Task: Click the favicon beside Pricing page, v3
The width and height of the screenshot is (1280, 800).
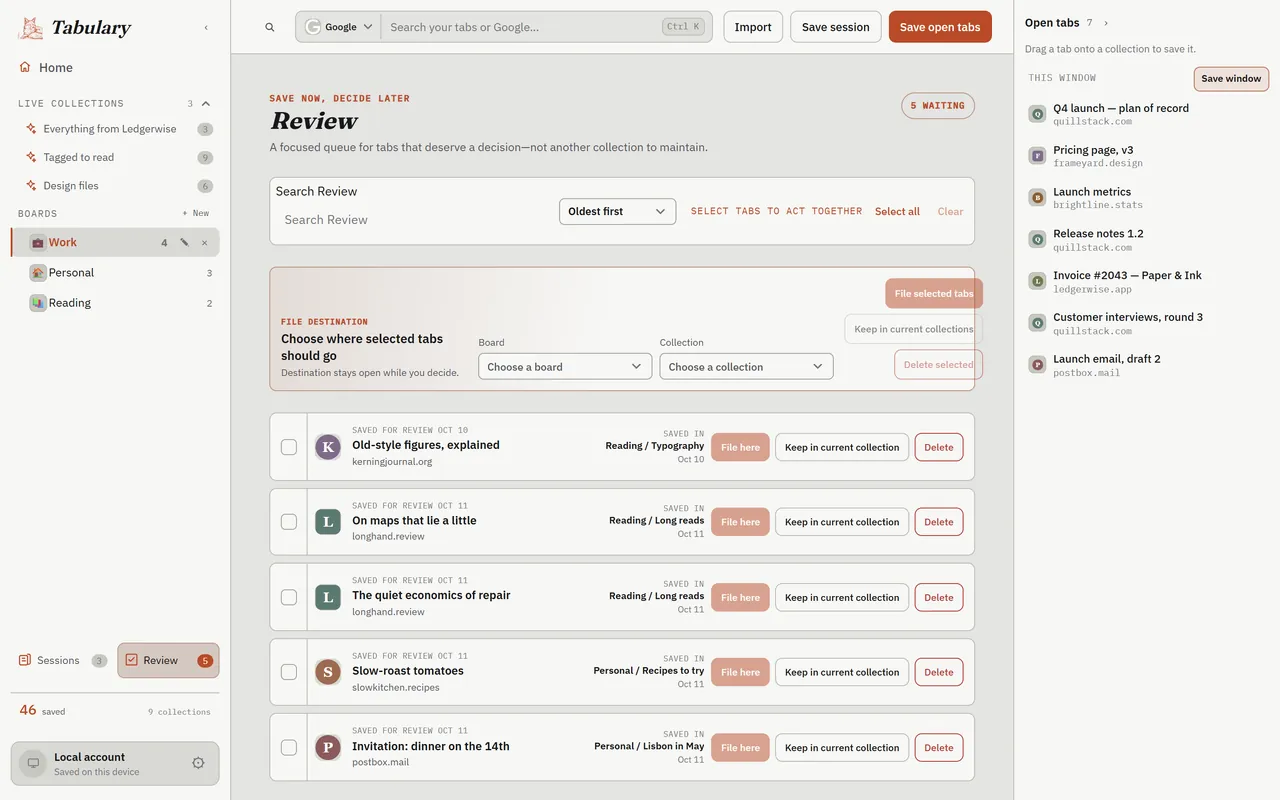Action: (1038, 156)
